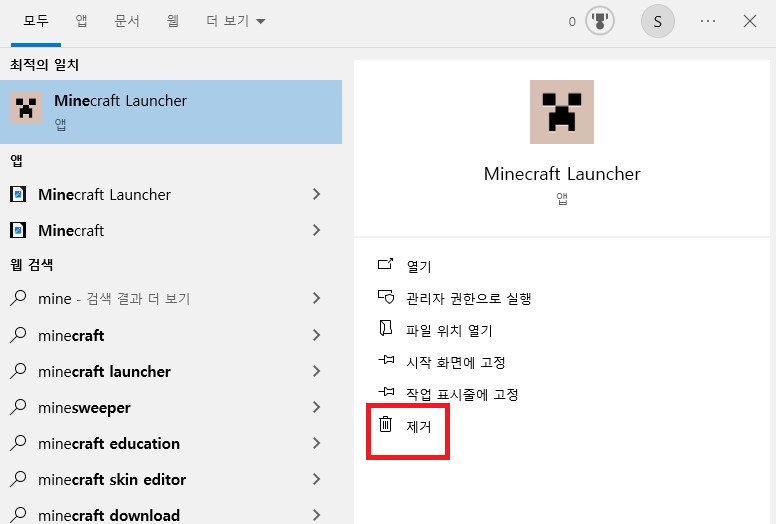Click the Minecraft Launcher title in preview pane
The image size is (776, 524).
[x=562, y=174]
